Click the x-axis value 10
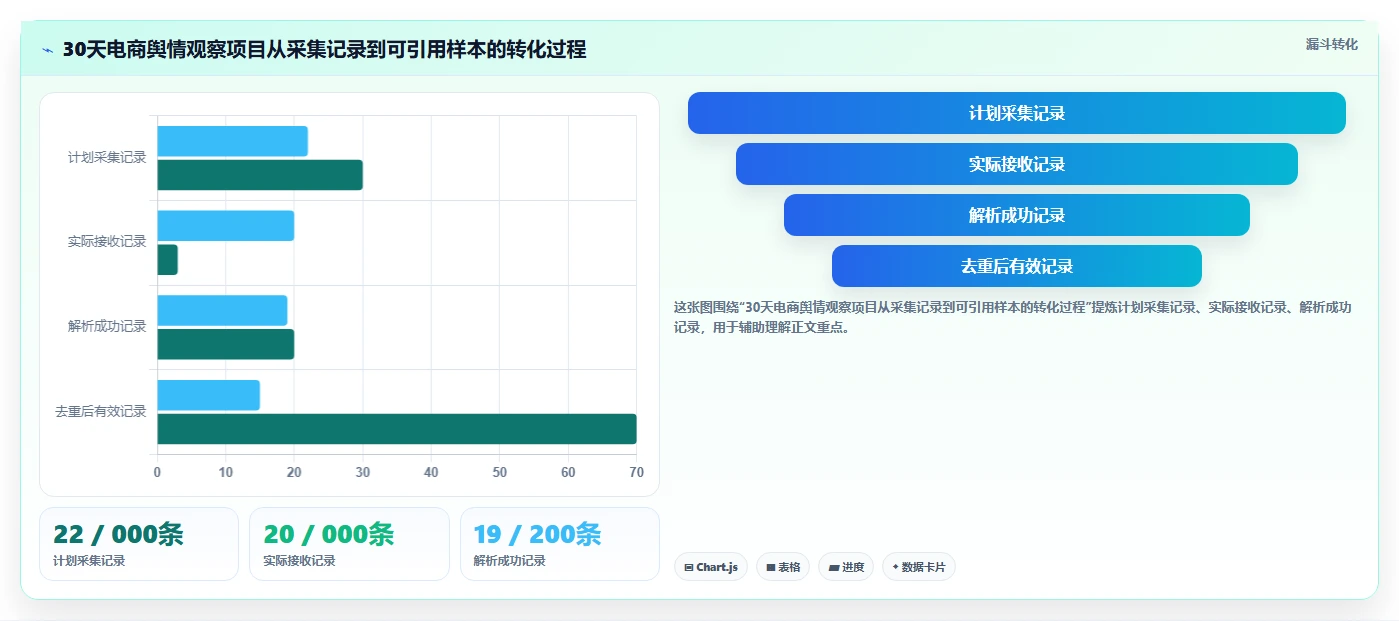The width and height of the screenshot is (1399, 621). coord(226,472)
